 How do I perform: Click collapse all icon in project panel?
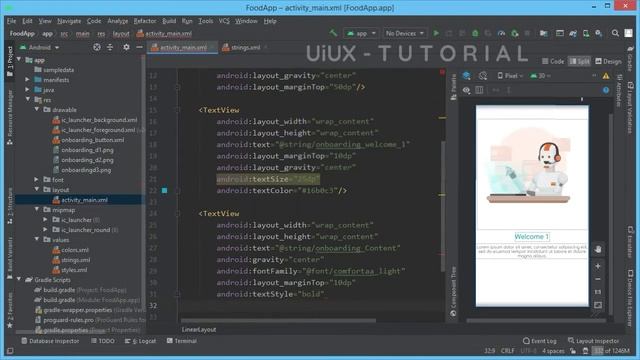(x=110, y=47)
